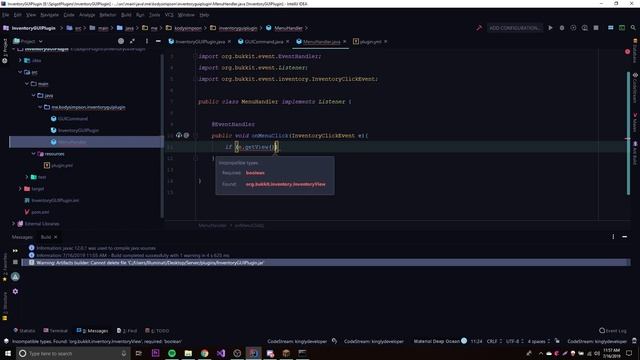This screenshot has height=360, width=640.
Task: Switch to plugin.yml tab
Action: pos(370,42)
